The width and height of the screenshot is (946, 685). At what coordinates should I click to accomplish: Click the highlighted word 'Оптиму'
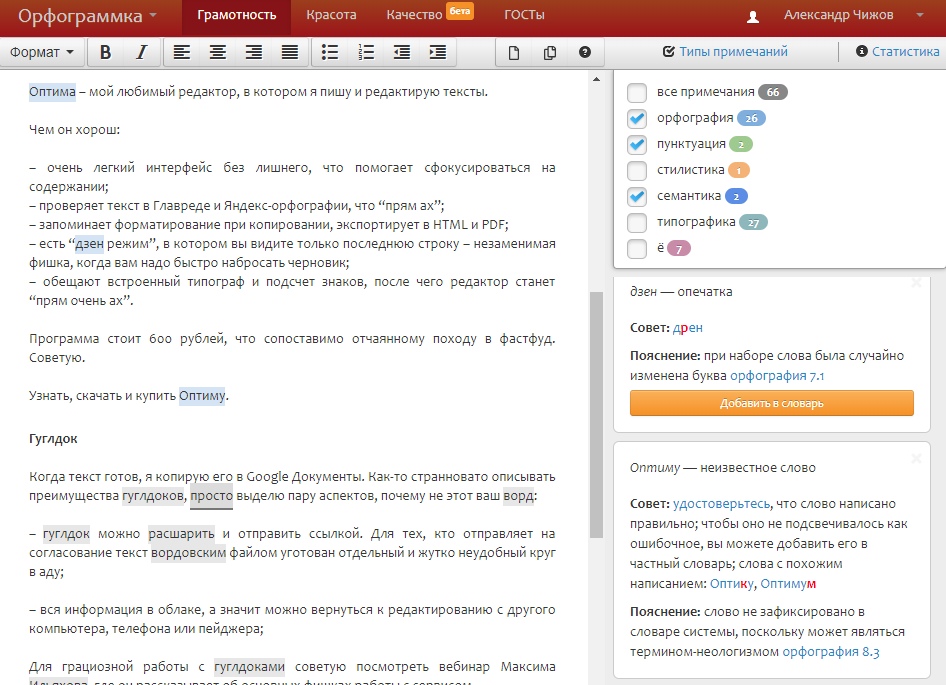click(202, 396)
